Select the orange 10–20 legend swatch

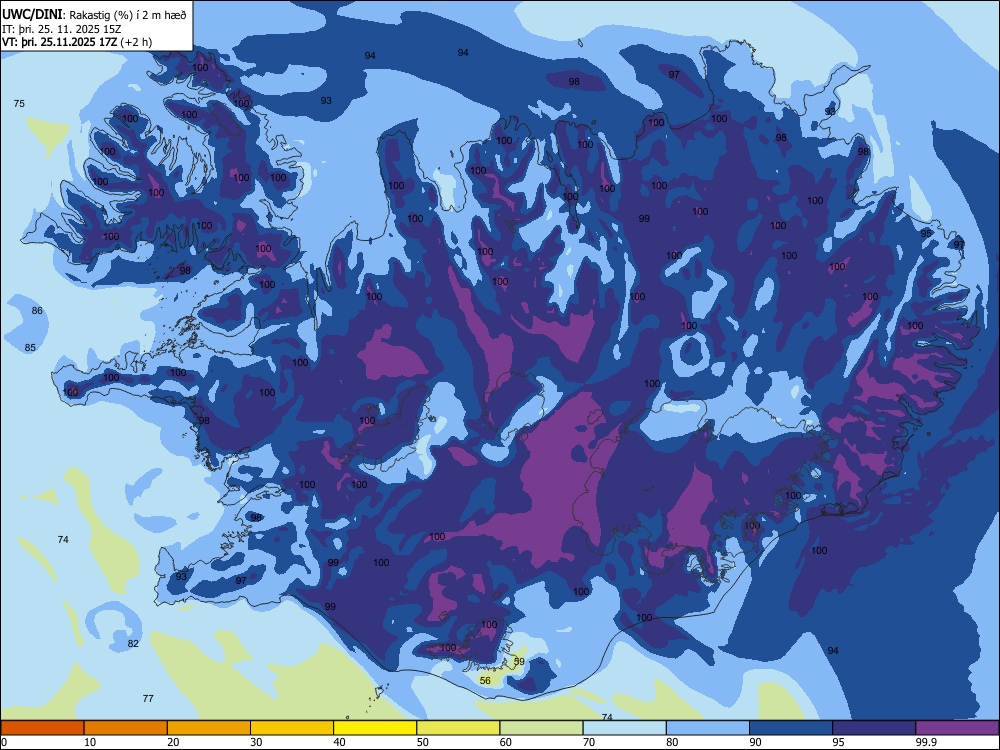pyautogui.click(x=126, y=728)
